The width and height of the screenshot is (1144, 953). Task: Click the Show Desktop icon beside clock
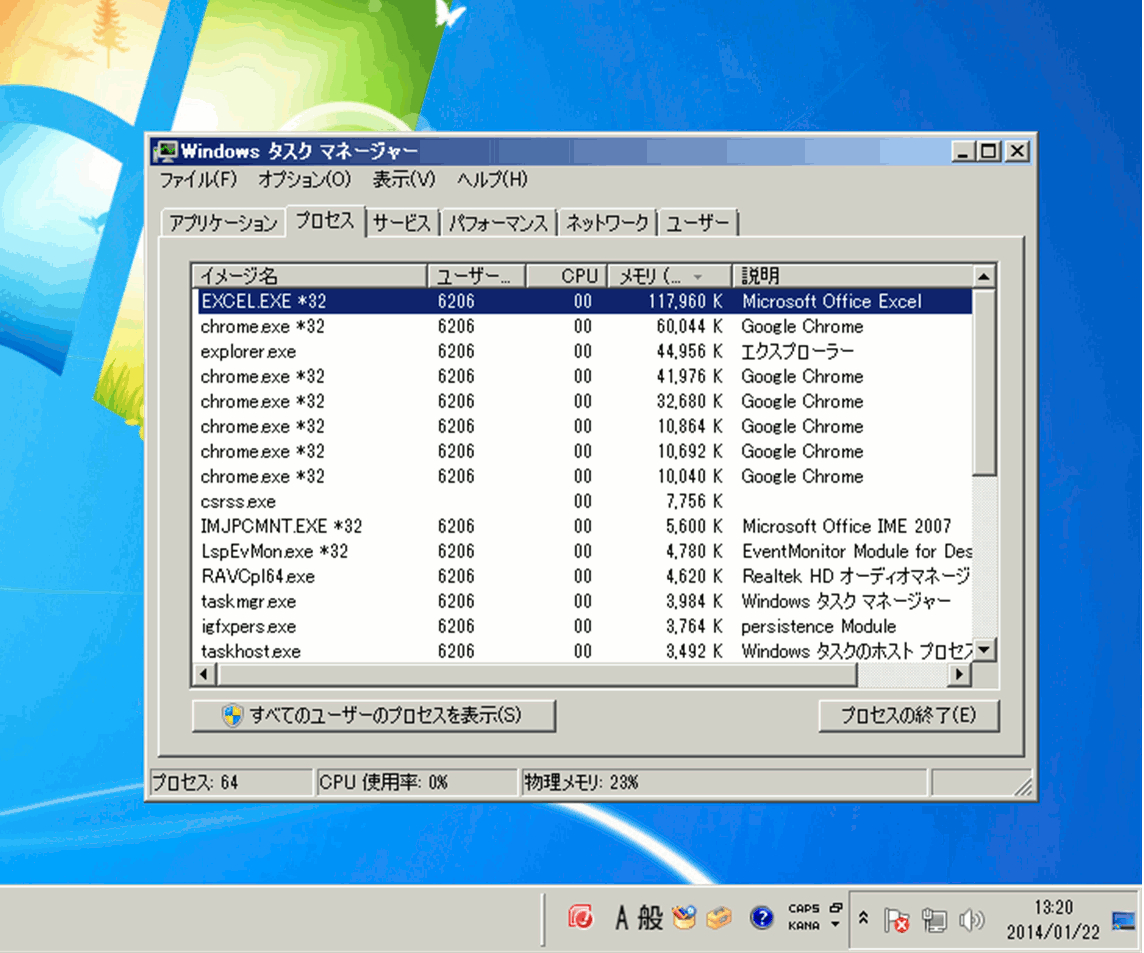pyautogui.click(x=1123, y=920)
